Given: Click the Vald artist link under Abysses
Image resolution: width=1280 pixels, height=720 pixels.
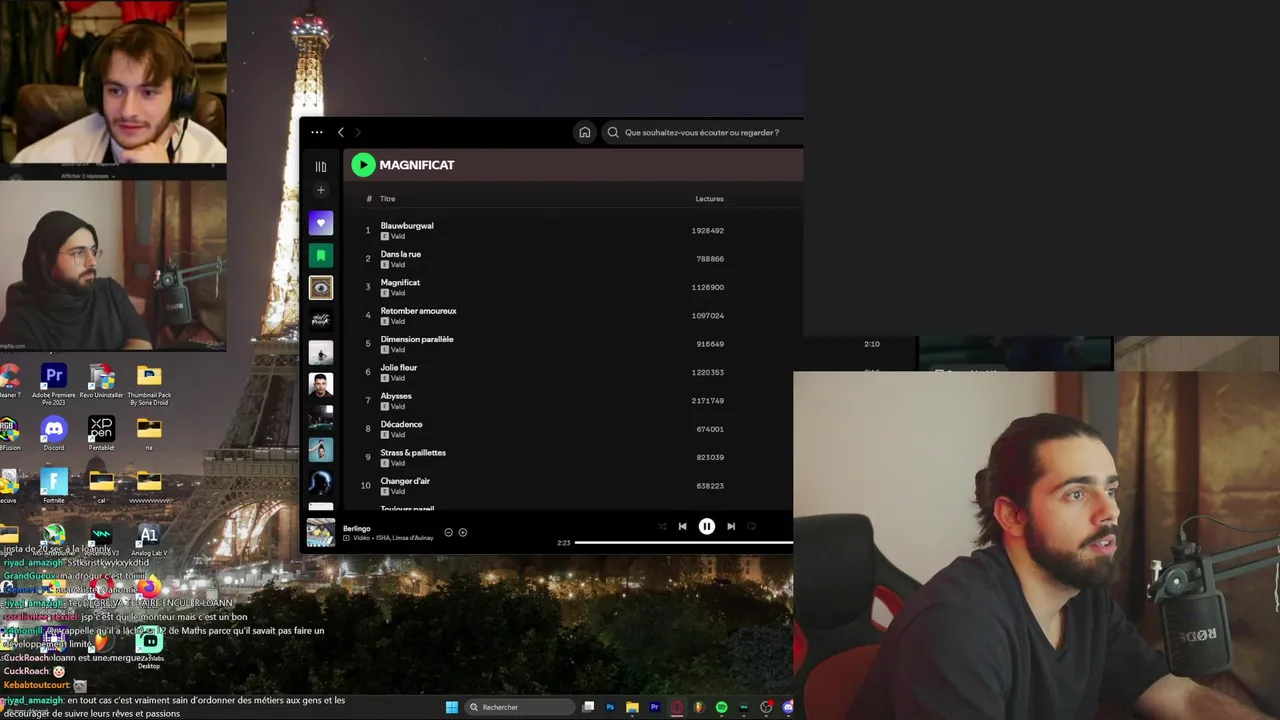Looking at the screenshot, I should tap(398, 407).
